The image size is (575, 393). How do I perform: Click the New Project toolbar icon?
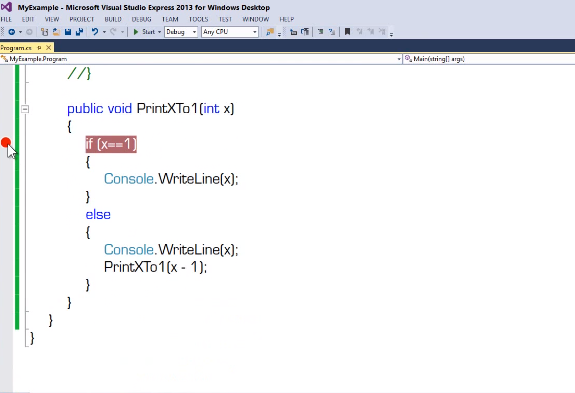pyautogui.click(x=44, y=32)
